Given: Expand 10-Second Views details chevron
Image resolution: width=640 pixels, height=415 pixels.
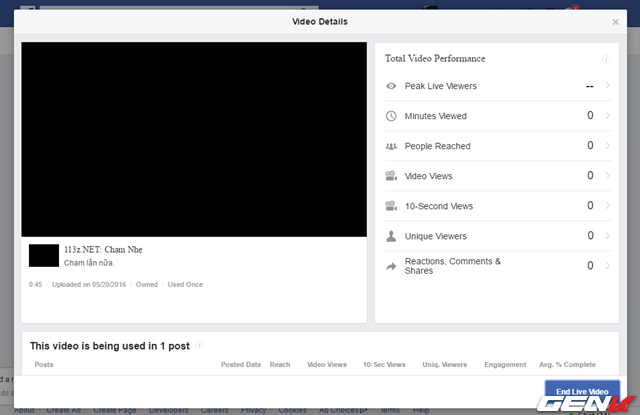Looking at the screenshot, I should (x=607, y=206).
